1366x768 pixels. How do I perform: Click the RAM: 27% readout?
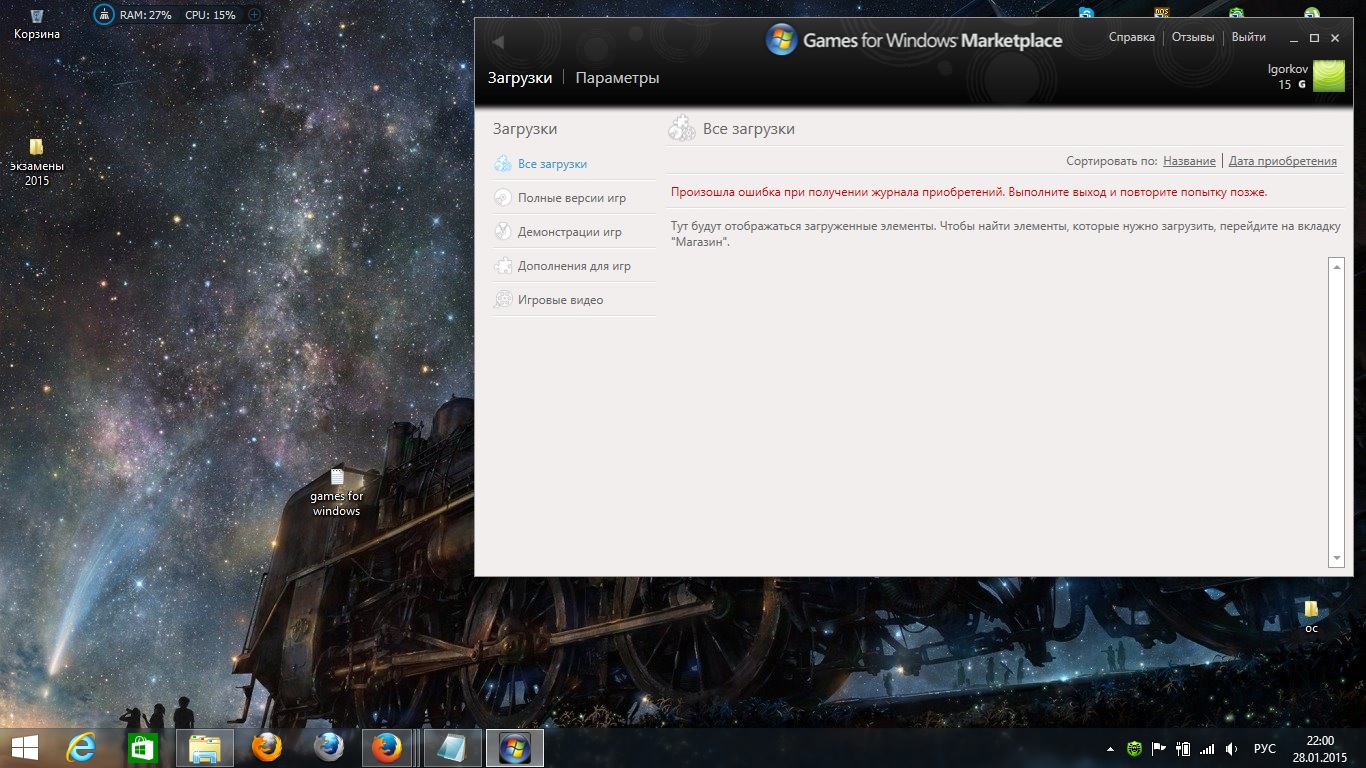[x=146, y=15]
